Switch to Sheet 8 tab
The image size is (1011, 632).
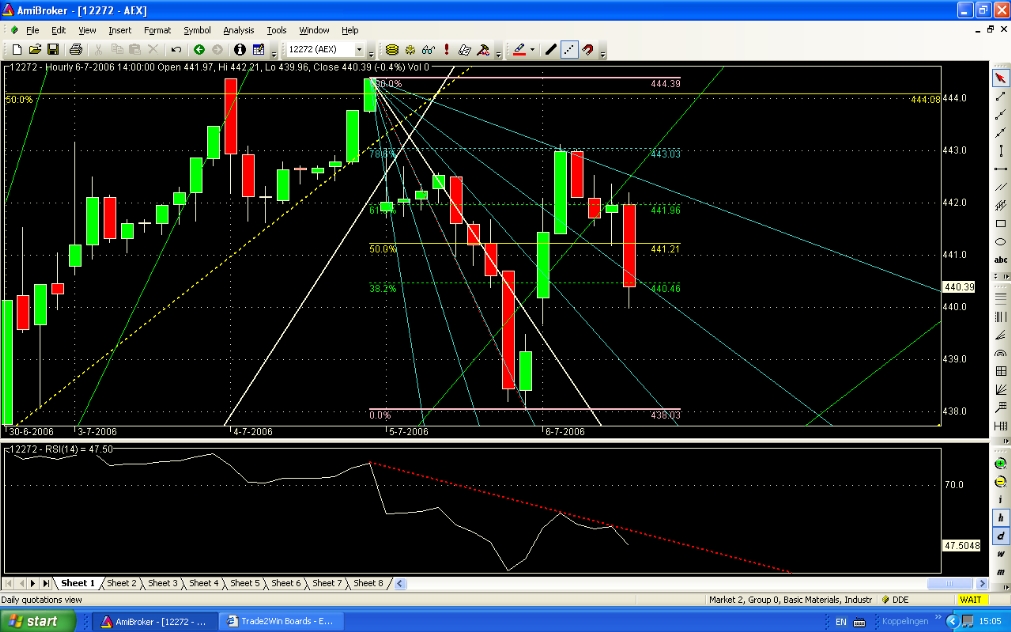pyautogui.click(x=368, y=583)
